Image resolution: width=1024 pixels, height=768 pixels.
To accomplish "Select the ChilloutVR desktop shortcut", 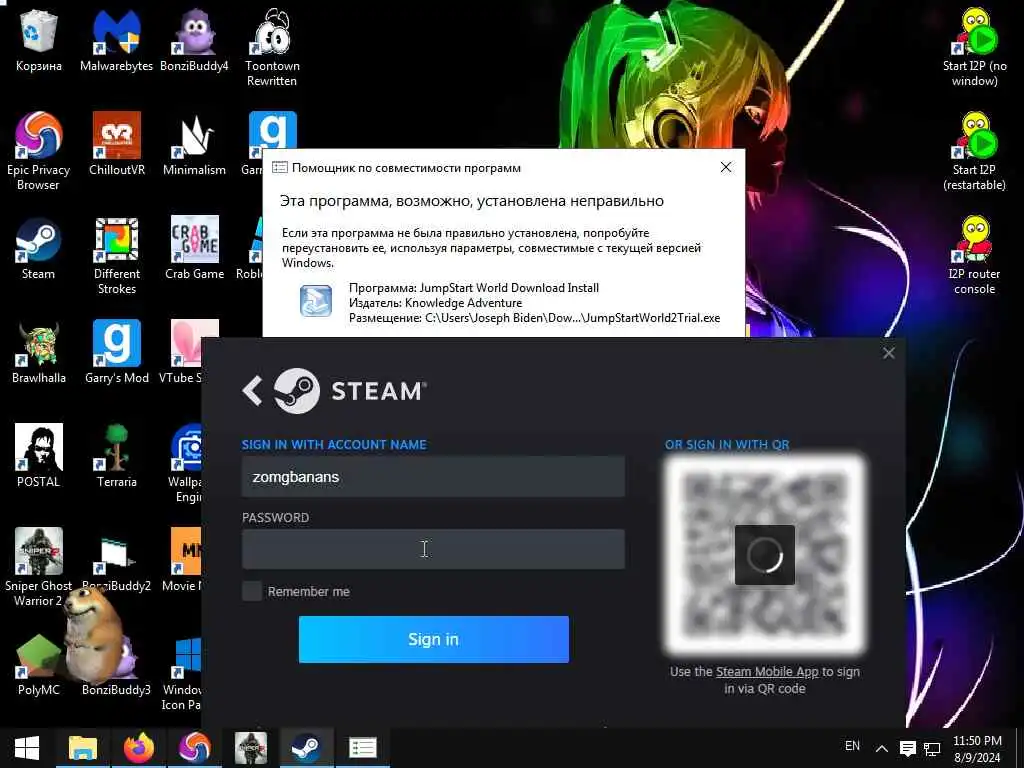I will tap(116, 144).
